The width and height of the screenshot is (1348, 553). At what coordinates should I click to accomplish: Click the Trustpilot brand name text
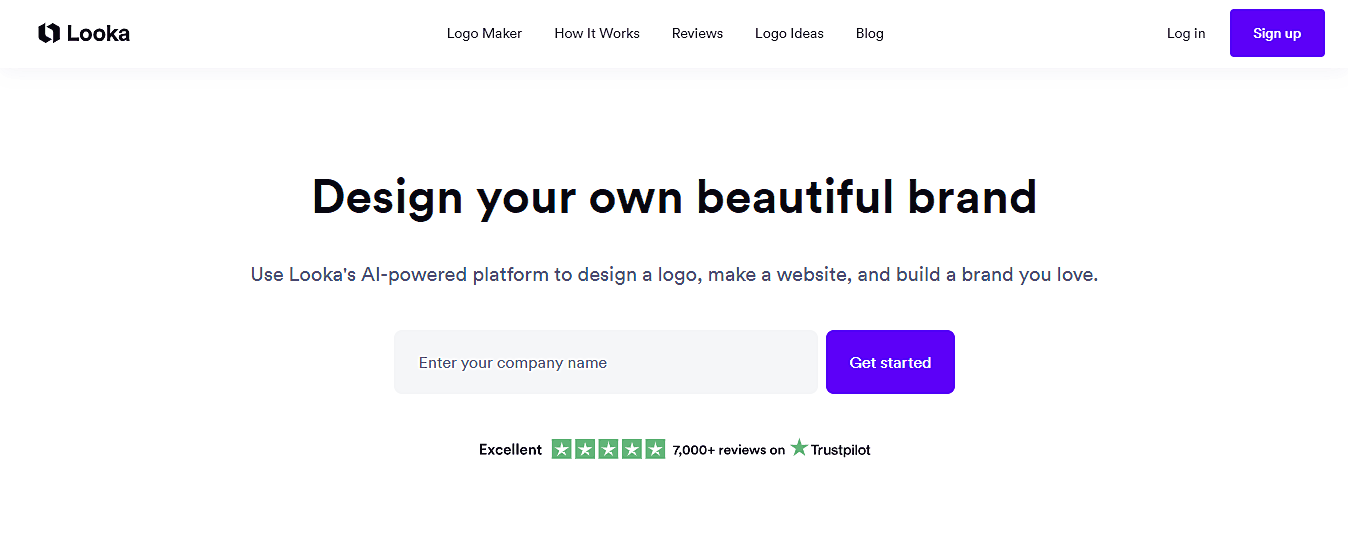[840, 450]
